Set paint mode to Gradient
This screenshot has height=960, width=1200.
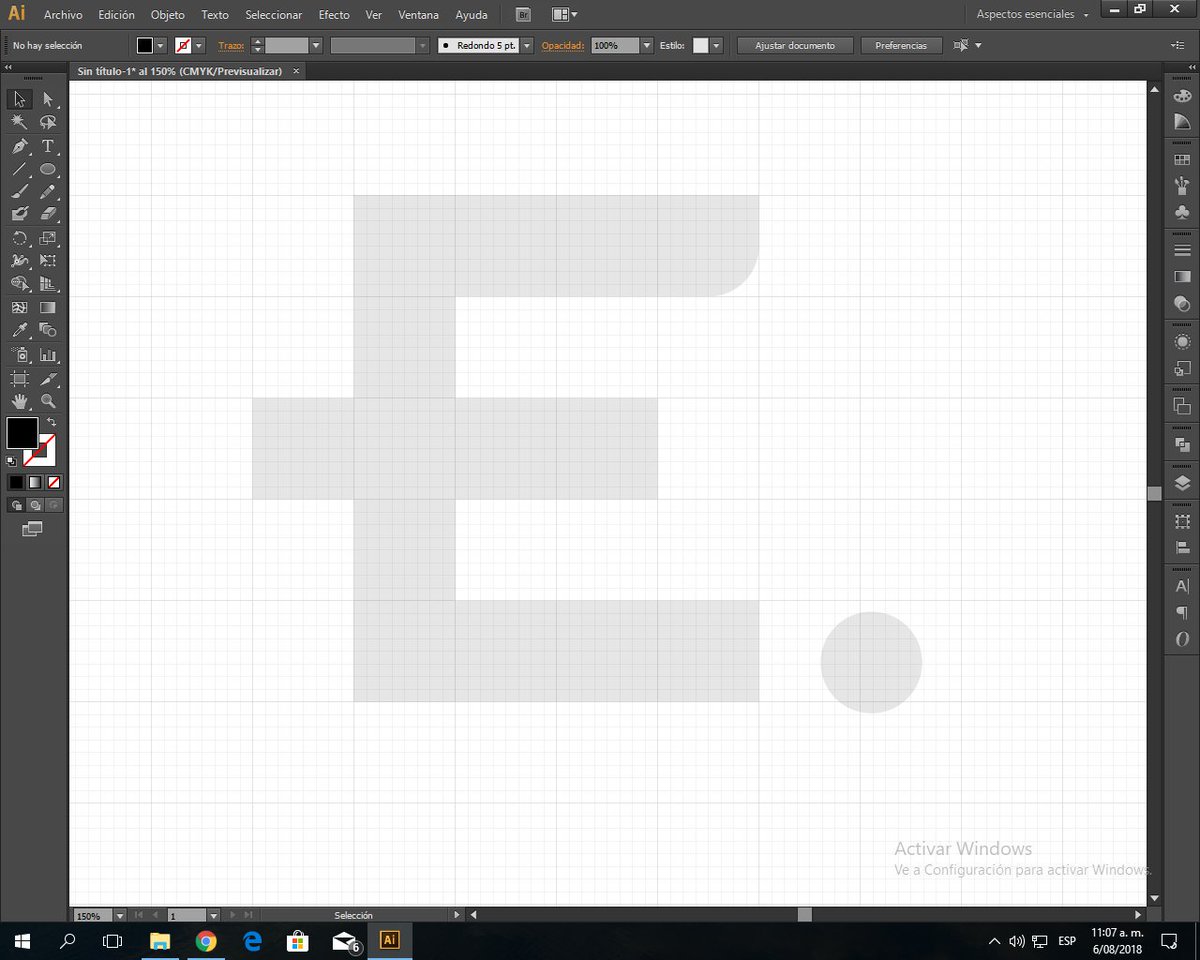click(x=35, y=482)
